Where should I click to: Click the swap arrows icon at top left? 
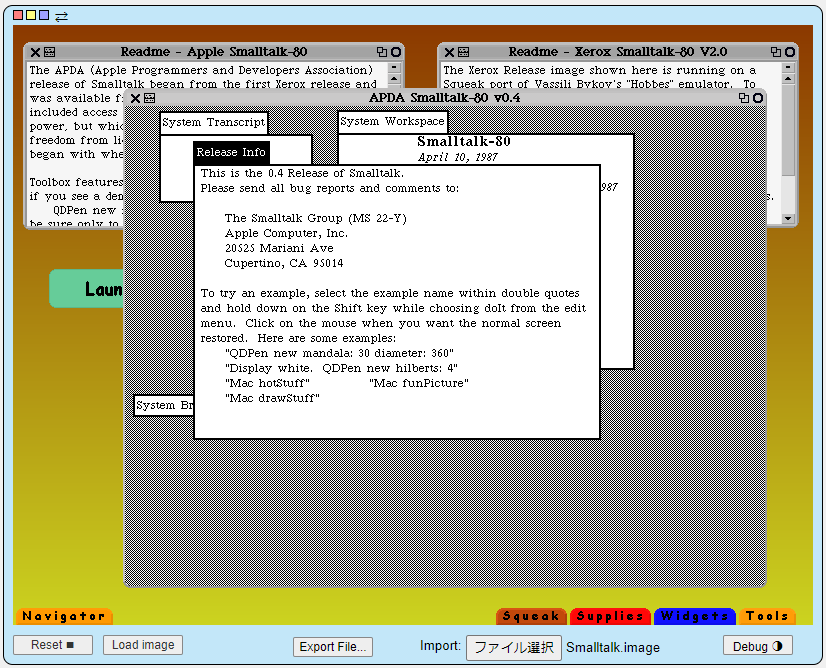[62, 16]
